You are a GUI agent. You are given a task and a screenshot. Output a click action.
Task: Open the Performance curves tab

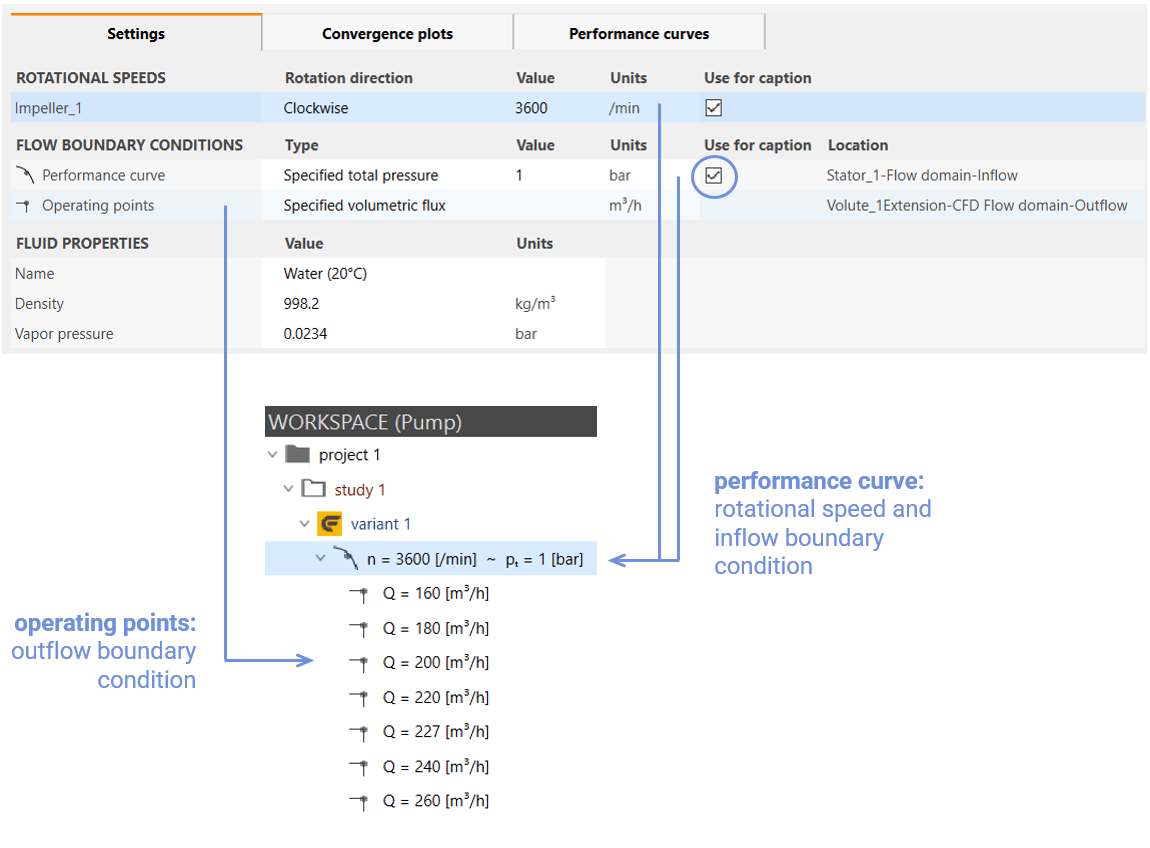[639, 34]
